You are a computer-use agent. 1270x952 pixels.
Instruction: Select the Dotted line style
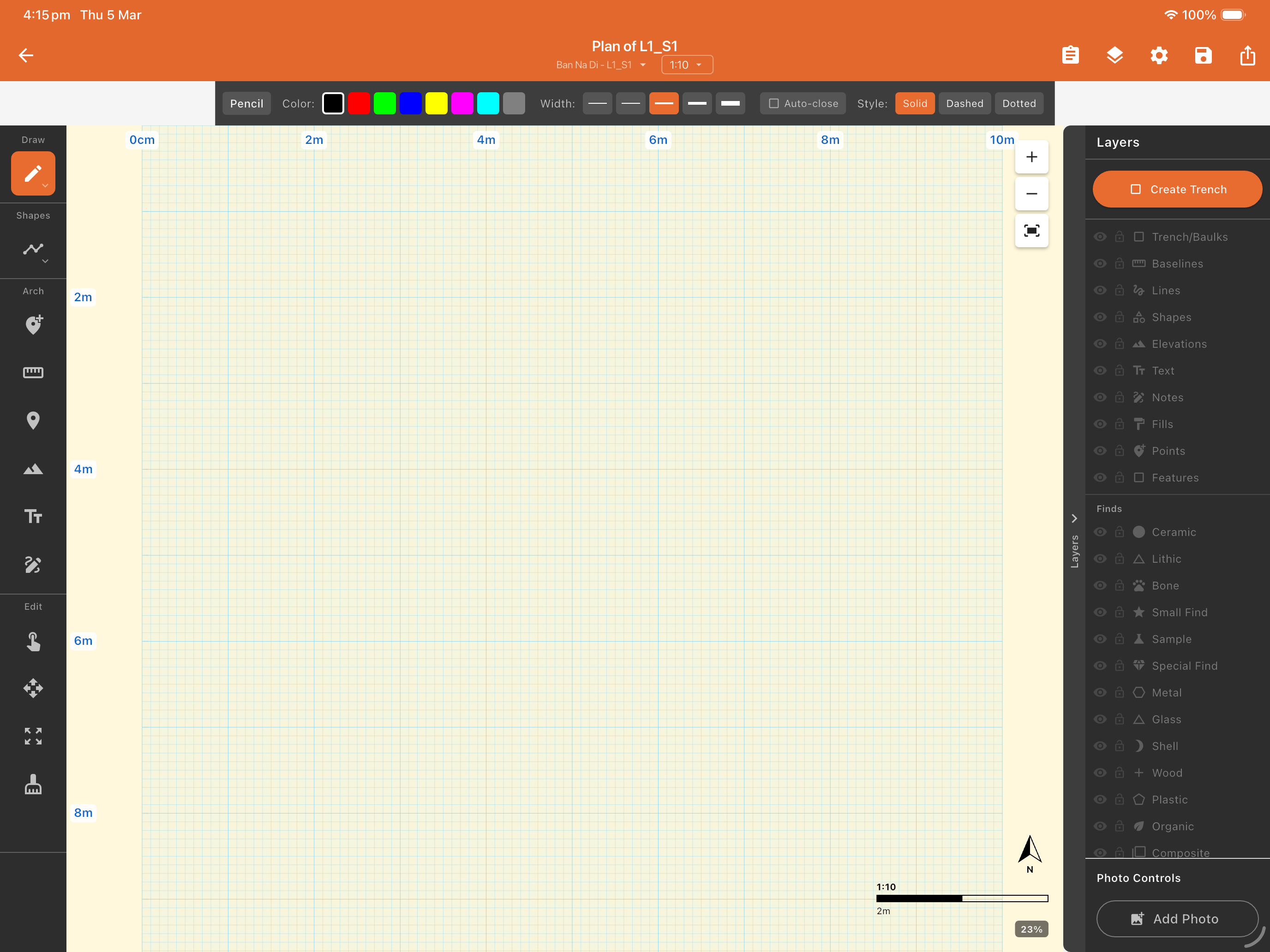point(1019,103)
